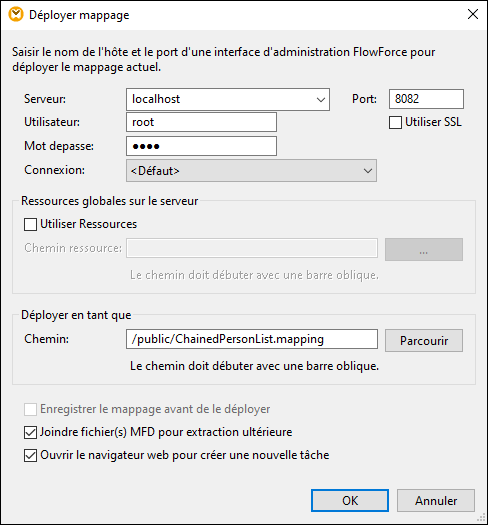
Task: Click the Serveur localhost combo box field
Action: click(228, 99)
